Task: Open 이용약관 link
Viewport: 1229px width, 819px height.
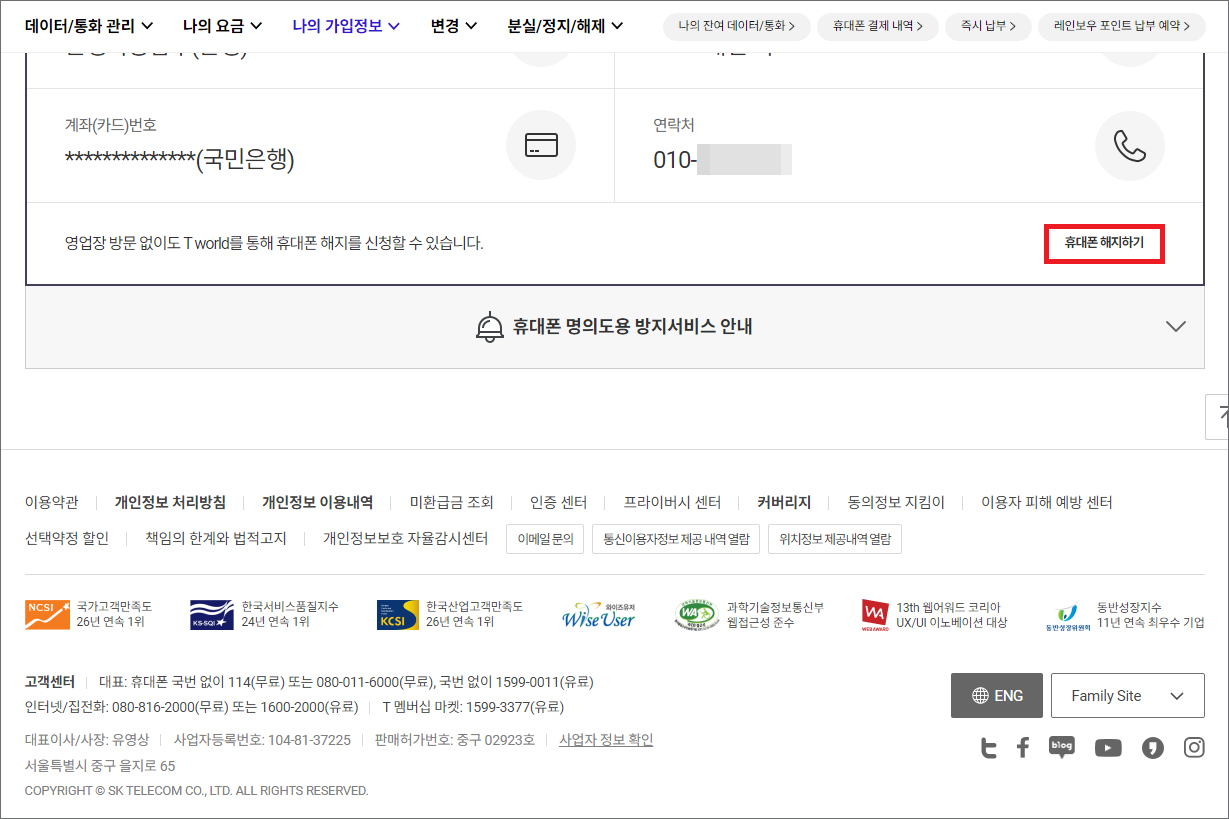Action: tap(51, 502)
